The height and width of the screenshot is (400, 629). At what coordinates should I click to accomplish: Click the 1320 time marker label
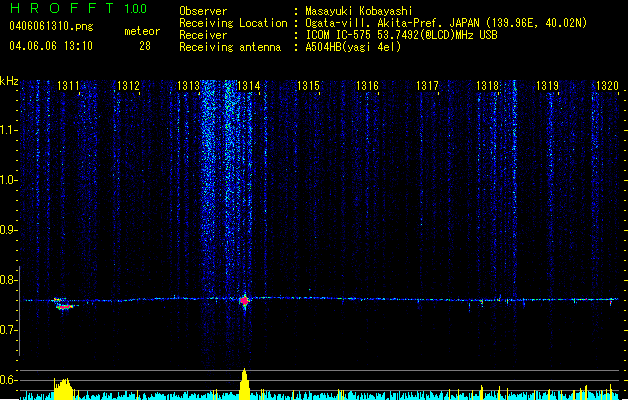click(x=607, y=86)
